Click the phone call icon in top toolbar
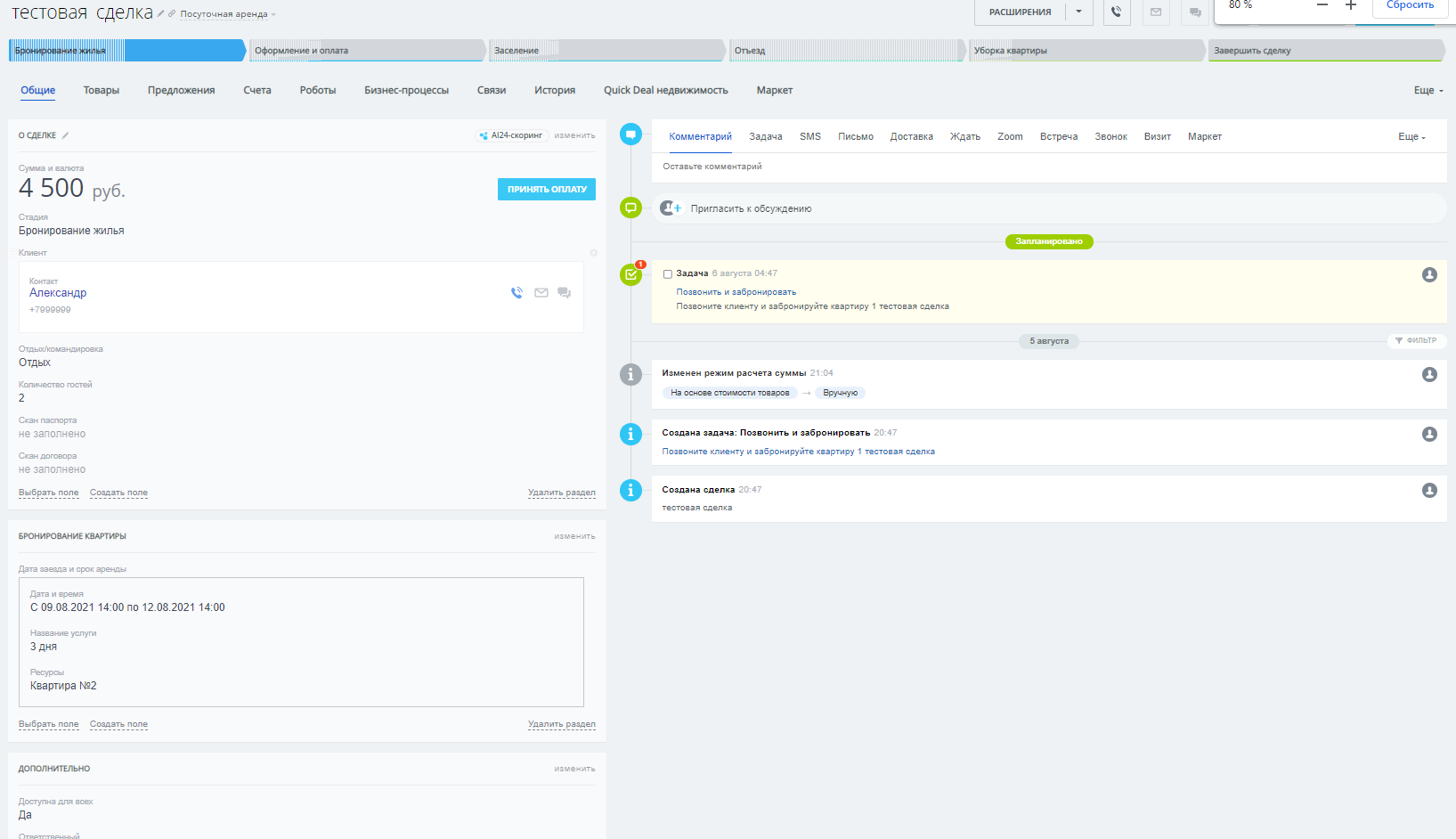Screen dimensions: 1456x839 (1116, 12)
